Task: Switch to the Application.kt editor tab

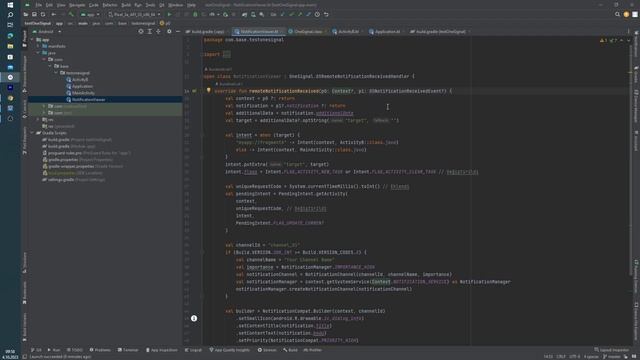Action: coord(386,31)
